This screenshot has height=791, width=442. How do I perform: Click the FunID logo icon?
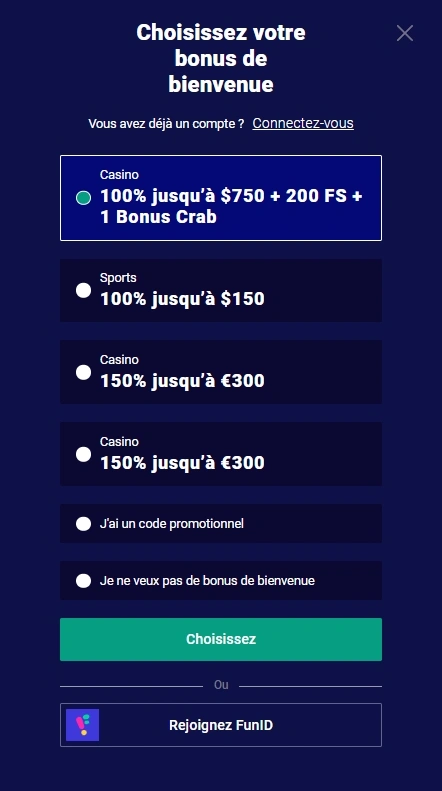[x=82, y=725]
